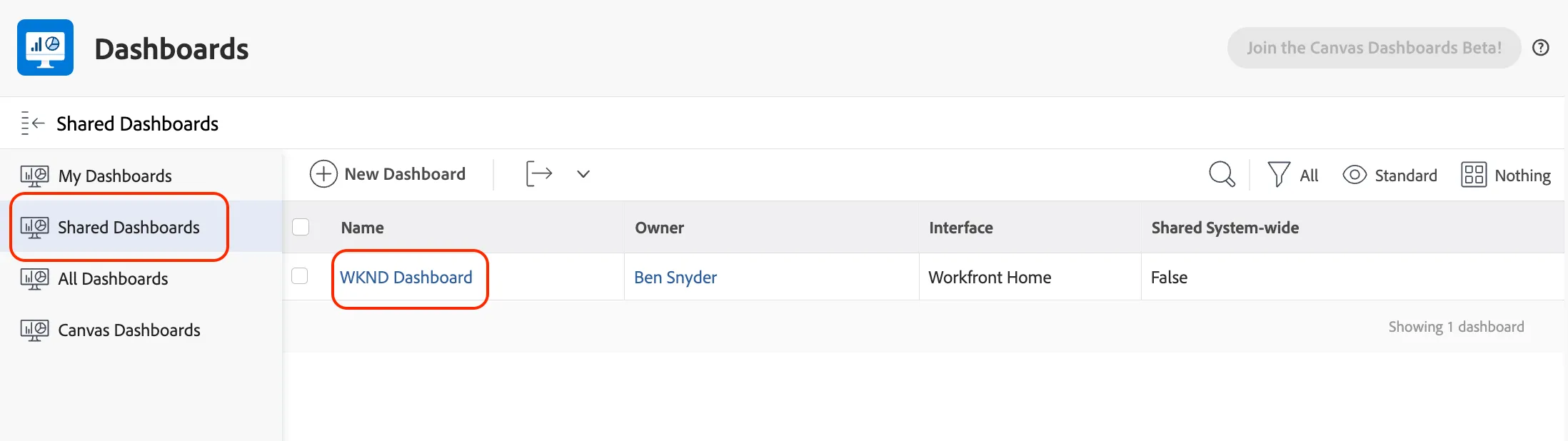This screenshot has height=441, width=1568.
Task: Toggle the select-all checkbox in header
Action: pos(301,227)
